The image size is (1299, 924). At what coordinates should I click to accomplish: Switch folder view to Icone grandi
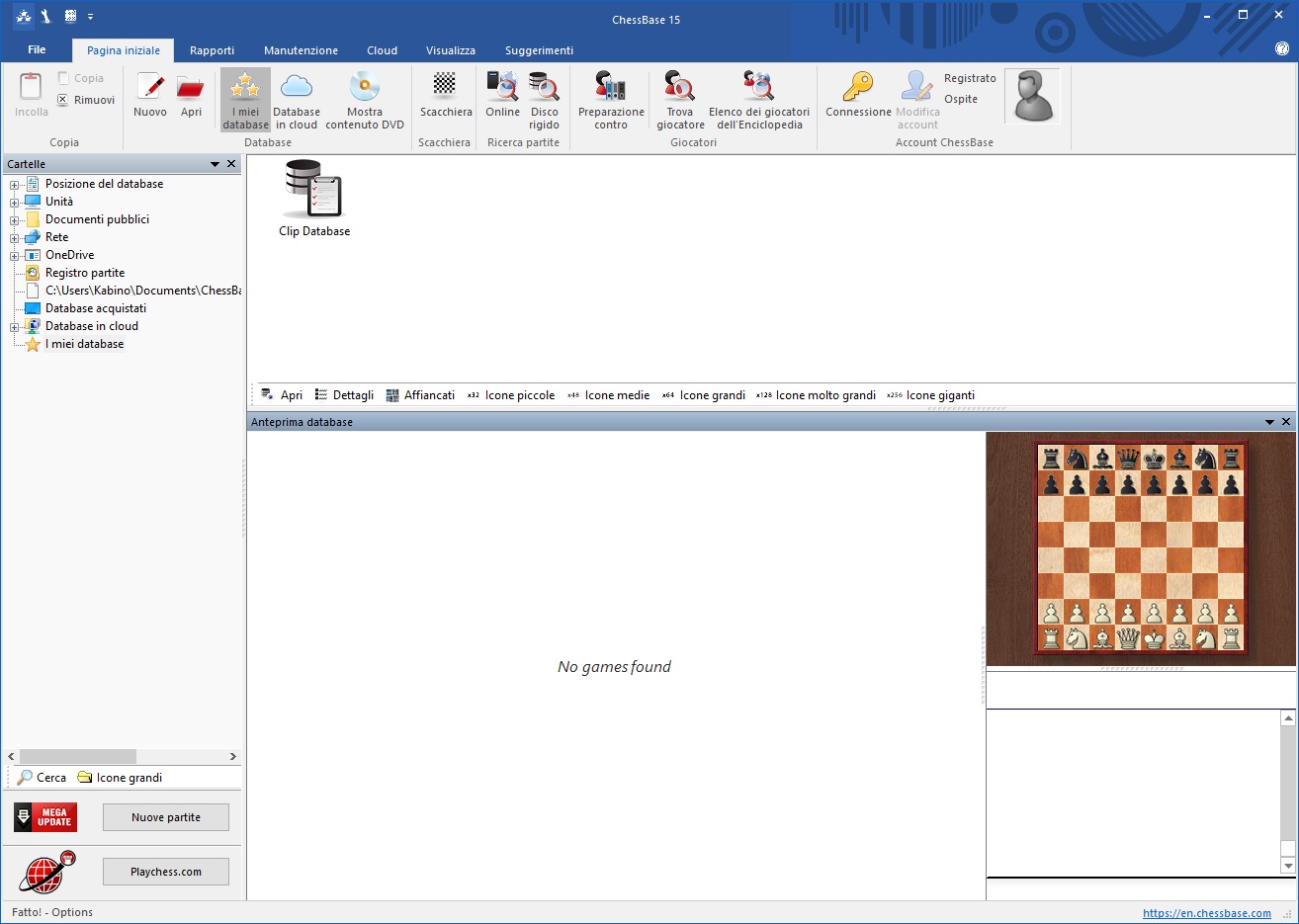point(120,778)
